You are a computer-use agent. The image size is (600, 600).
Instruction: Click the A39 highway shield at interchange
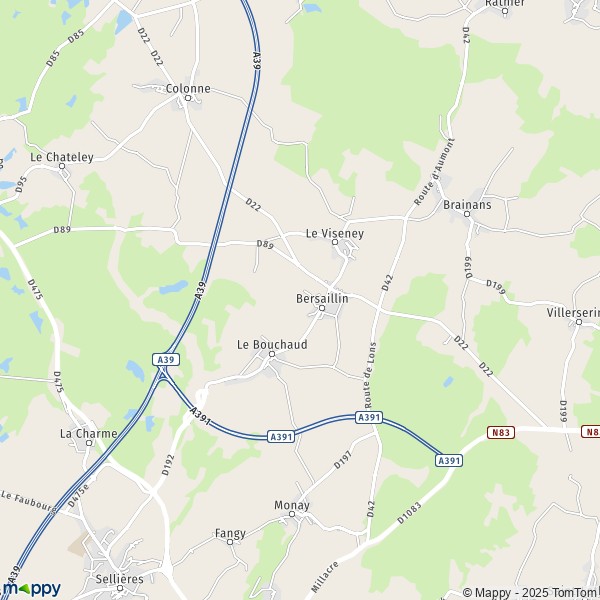click(166, 360)
